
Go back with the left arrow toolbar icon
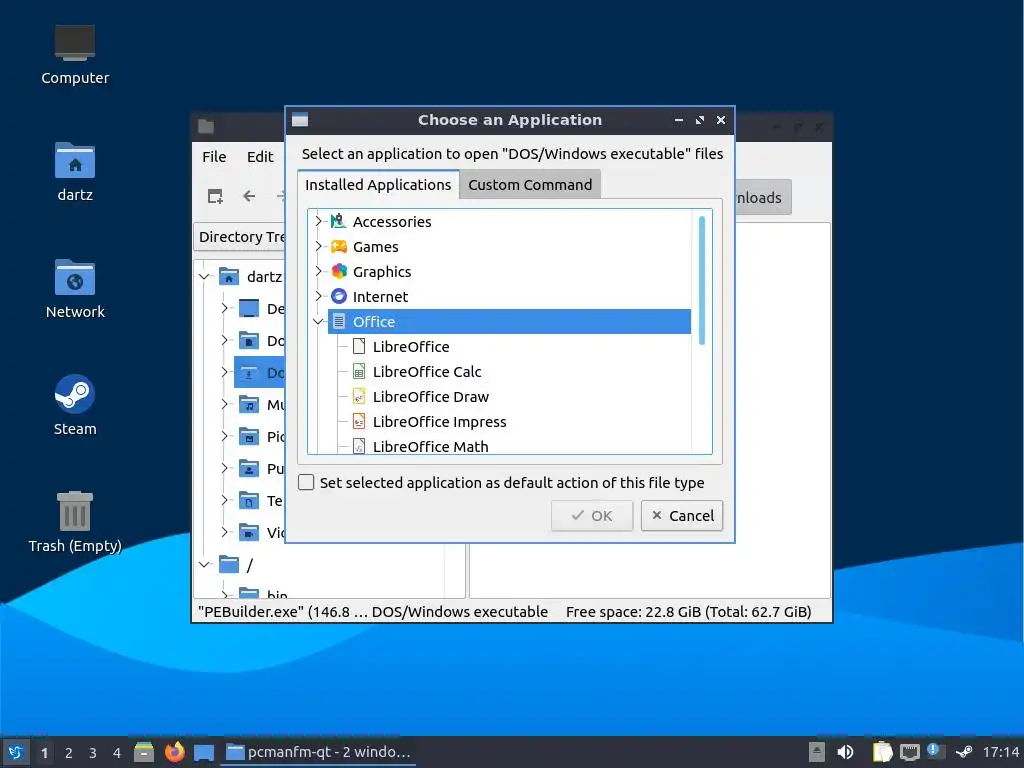point(249,196)
